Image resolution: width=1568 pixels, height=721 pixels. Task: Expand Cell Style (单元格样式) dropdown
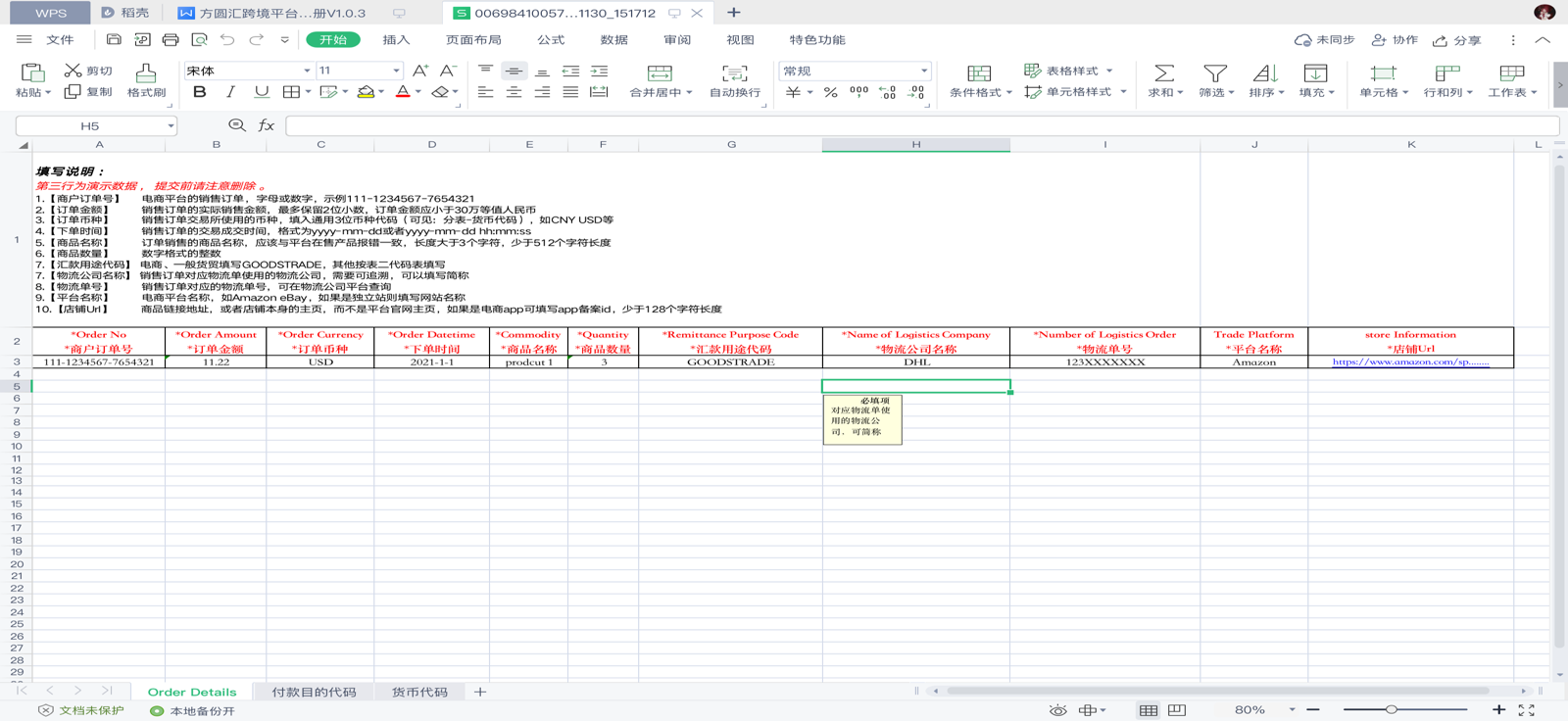1123,92
